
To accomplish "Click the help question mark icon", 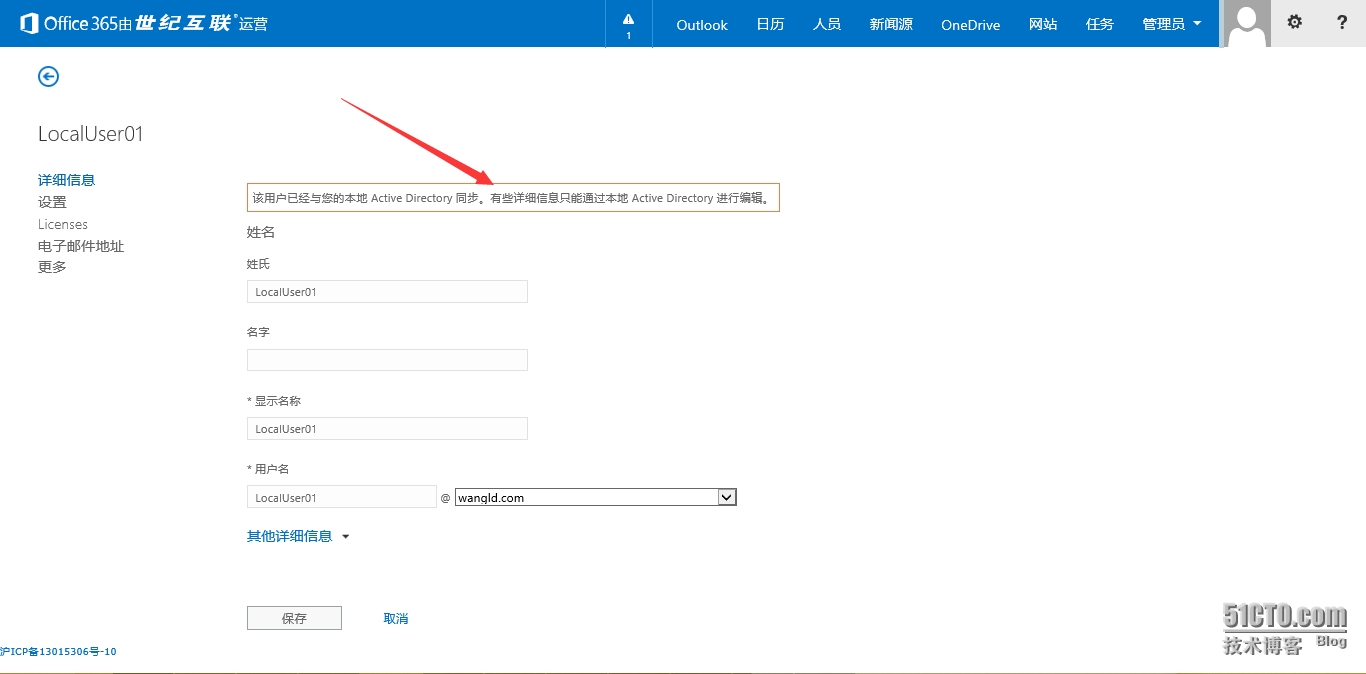I will [x=1342, y=22].
